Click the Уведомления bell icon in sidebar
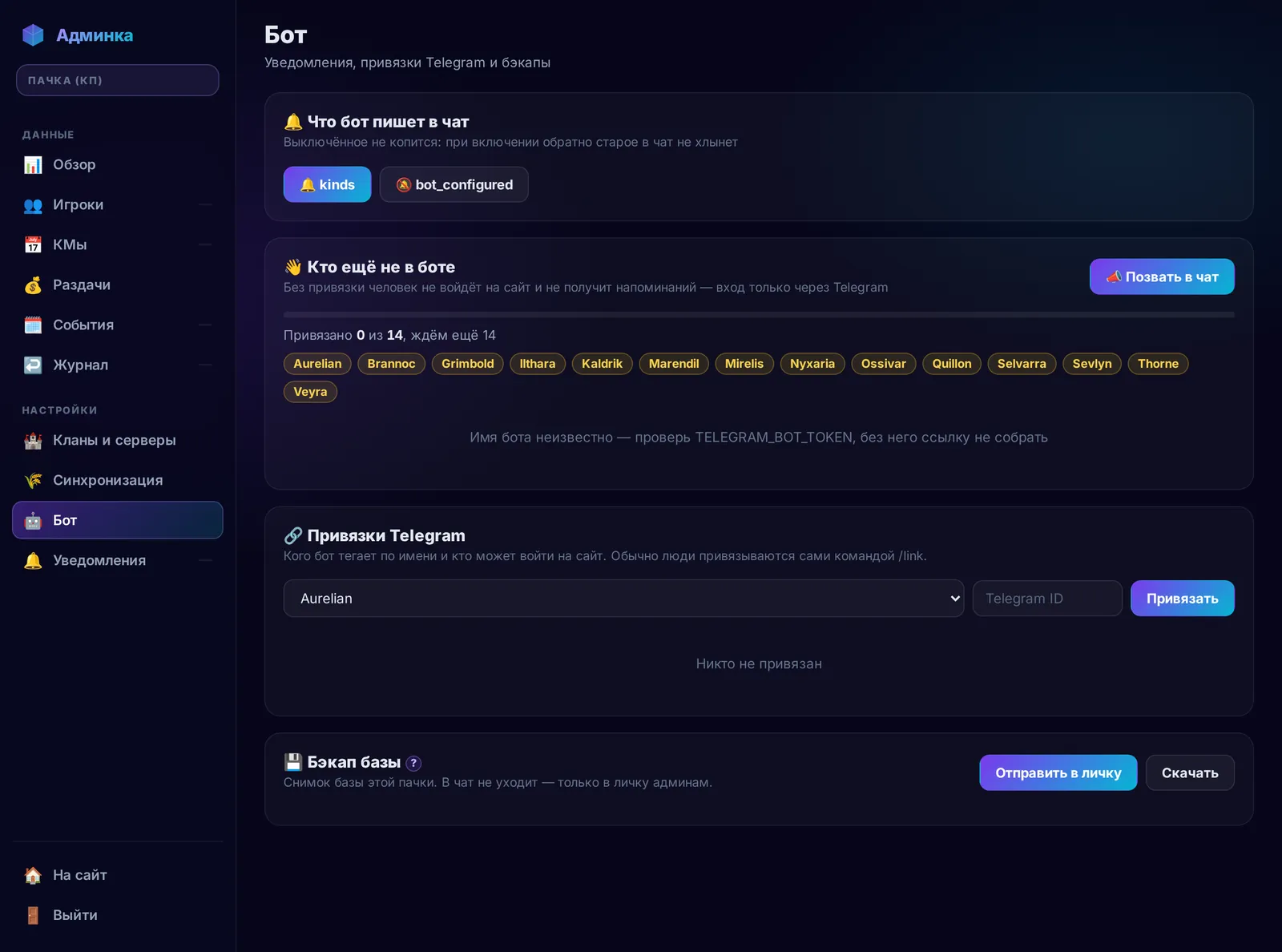This screenshot has height=952, width=1282. click(33, 561)
